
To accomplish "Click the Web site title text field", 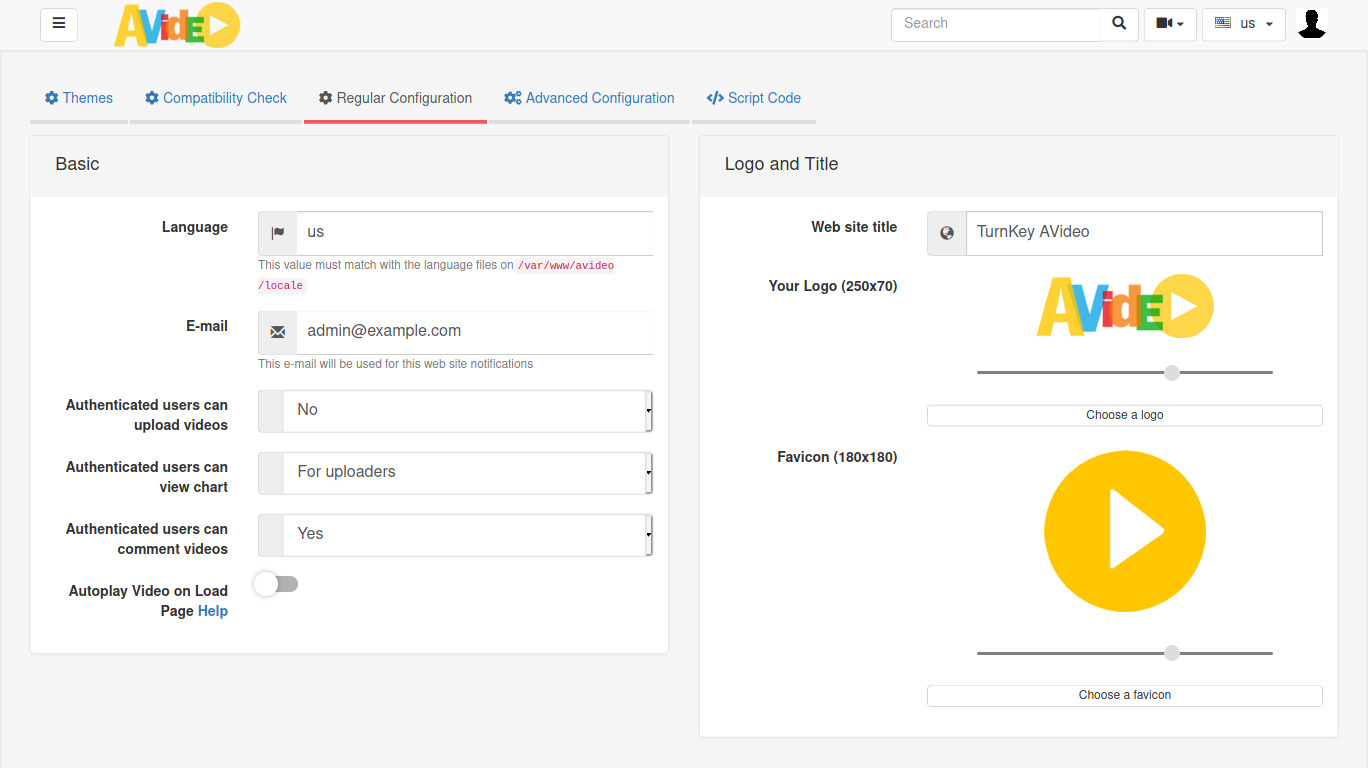I will (1143, 233).
